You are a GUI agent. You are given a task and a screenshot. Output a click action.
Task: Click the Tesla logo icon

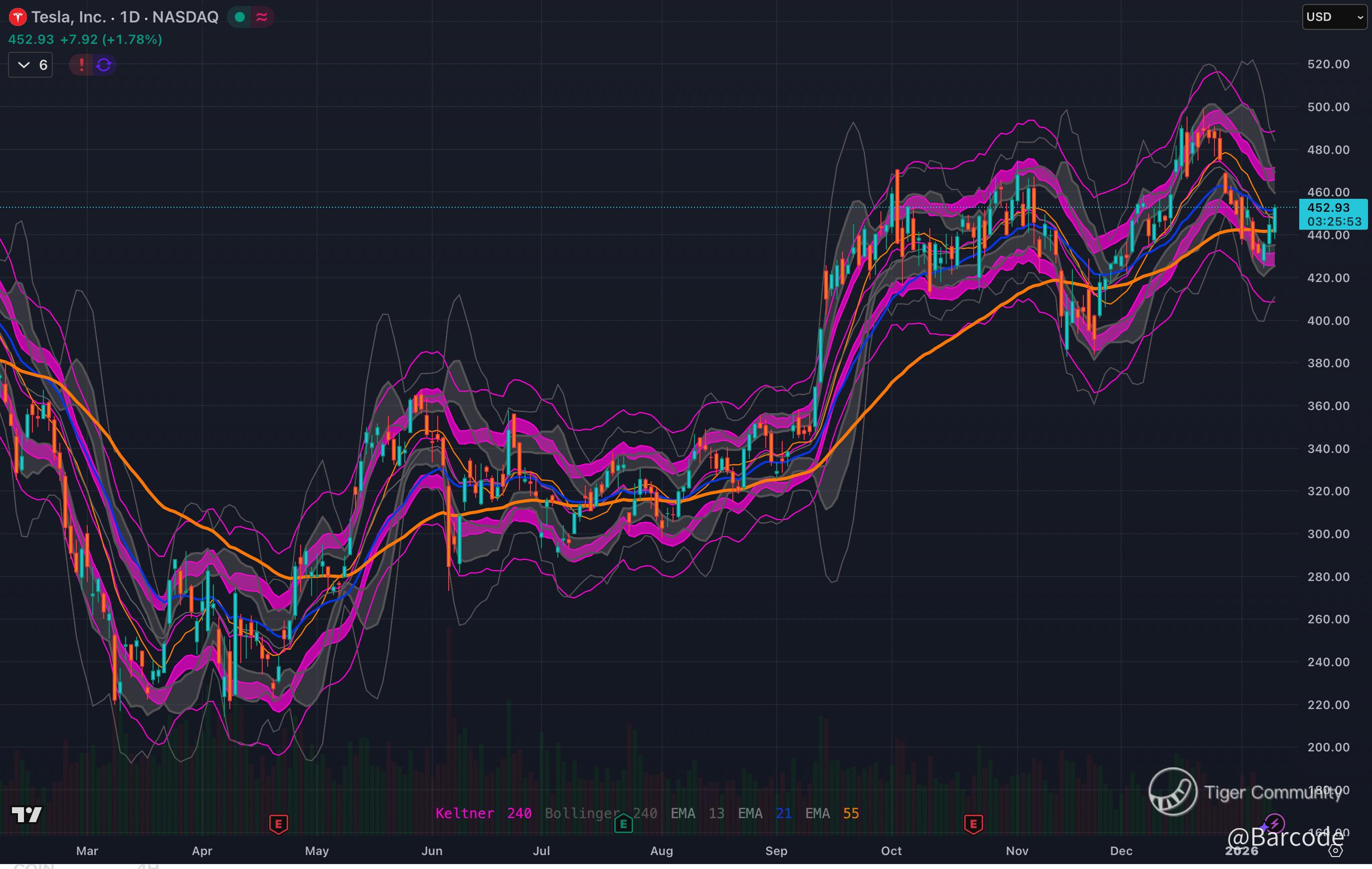click(x=17, y=17)
